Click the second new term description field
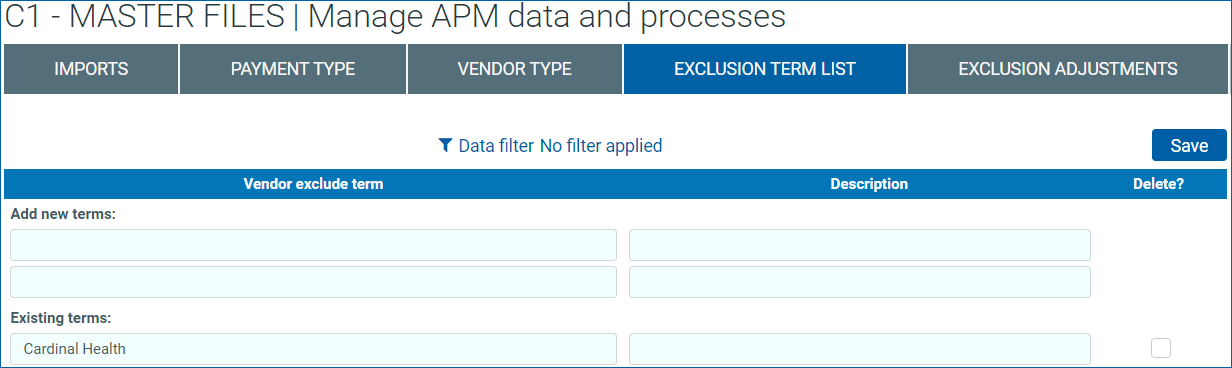The width and height of the screenshot is (1232, 368). pyautogui.click(x=860, y=282)
